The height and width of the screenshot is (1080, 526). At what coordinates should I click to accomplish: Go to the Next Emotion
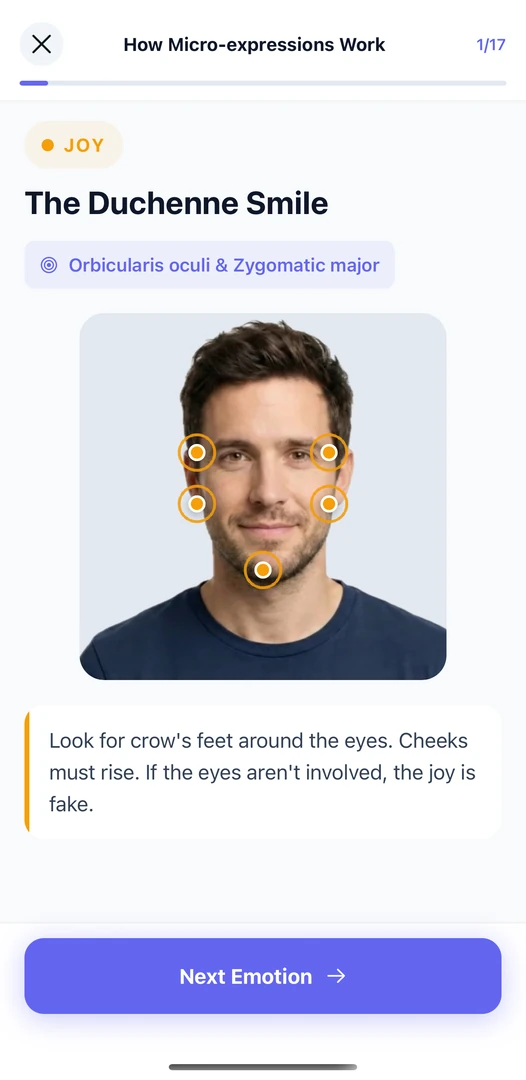click(263, 976)
